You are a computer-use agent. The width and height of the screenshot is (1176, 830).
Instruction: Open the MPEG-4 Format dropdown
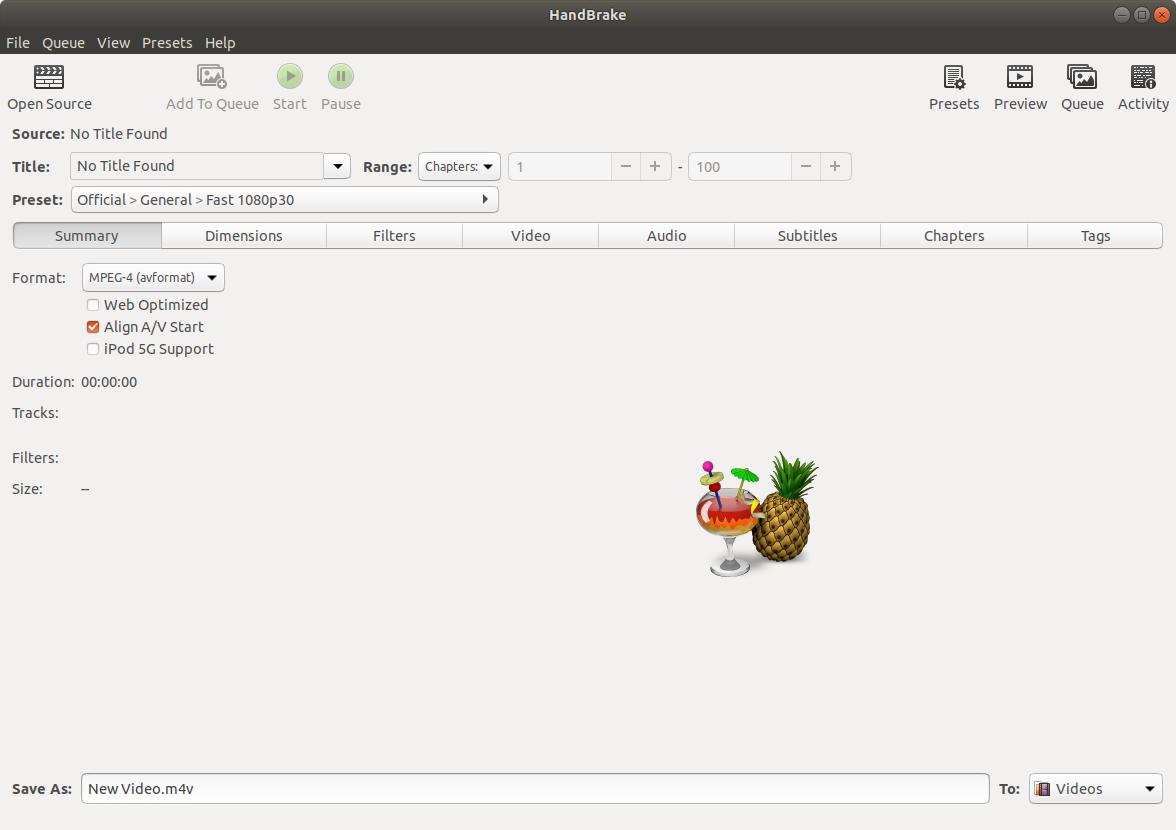click(153, 277)
